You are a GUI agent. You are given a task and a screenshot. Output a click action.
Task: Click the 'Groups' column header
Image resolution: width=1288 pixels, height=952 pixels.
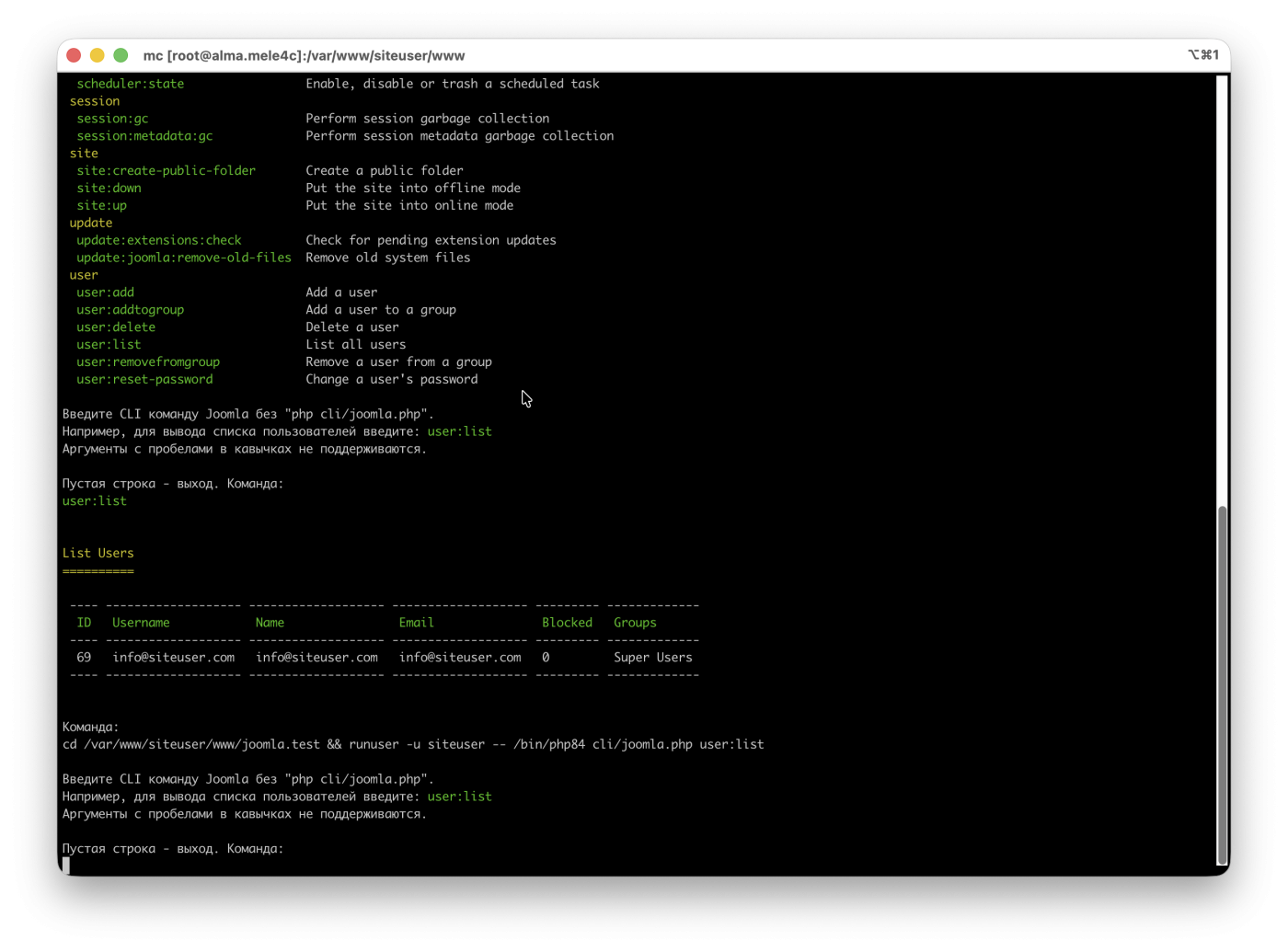click(x=636, y=624)
